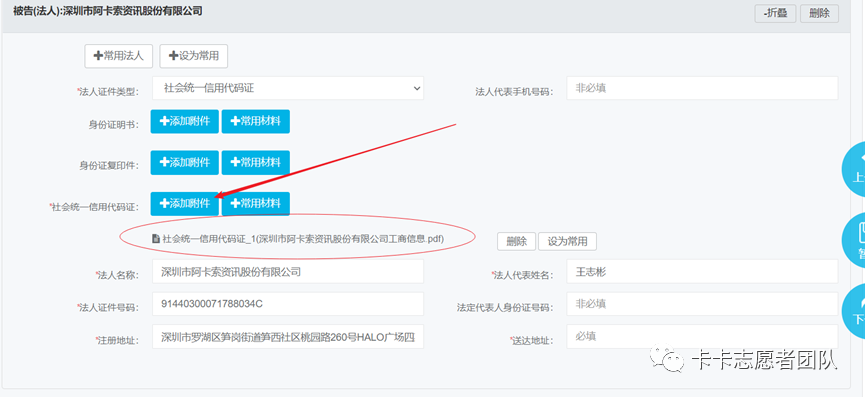This screenshot has height=397, width=865.
Task: Click the round next-step 下 button
Action: click(854, 310)
